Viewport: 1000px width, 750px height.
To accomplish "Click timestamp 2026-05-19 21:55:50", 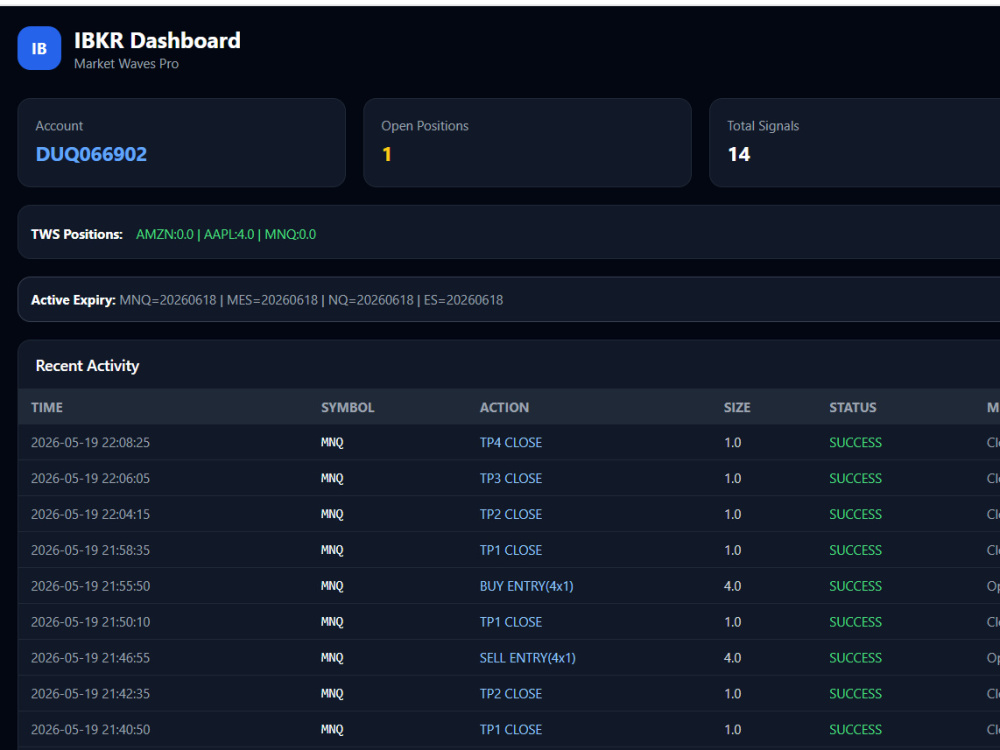I will [91, 586].
